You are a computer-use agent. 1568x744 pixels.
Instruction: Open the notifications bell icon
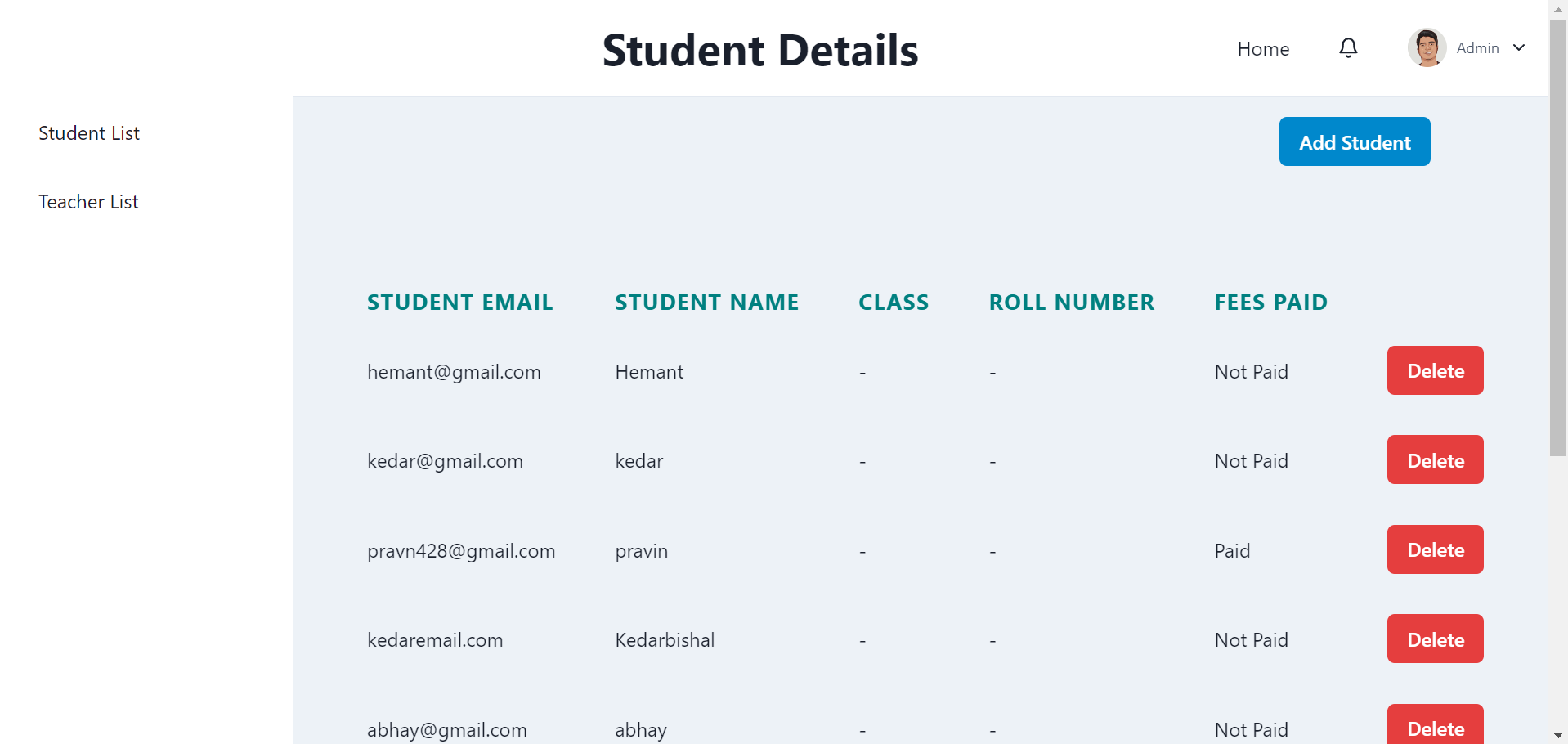pyautogui.click(x=1348, y=48)
